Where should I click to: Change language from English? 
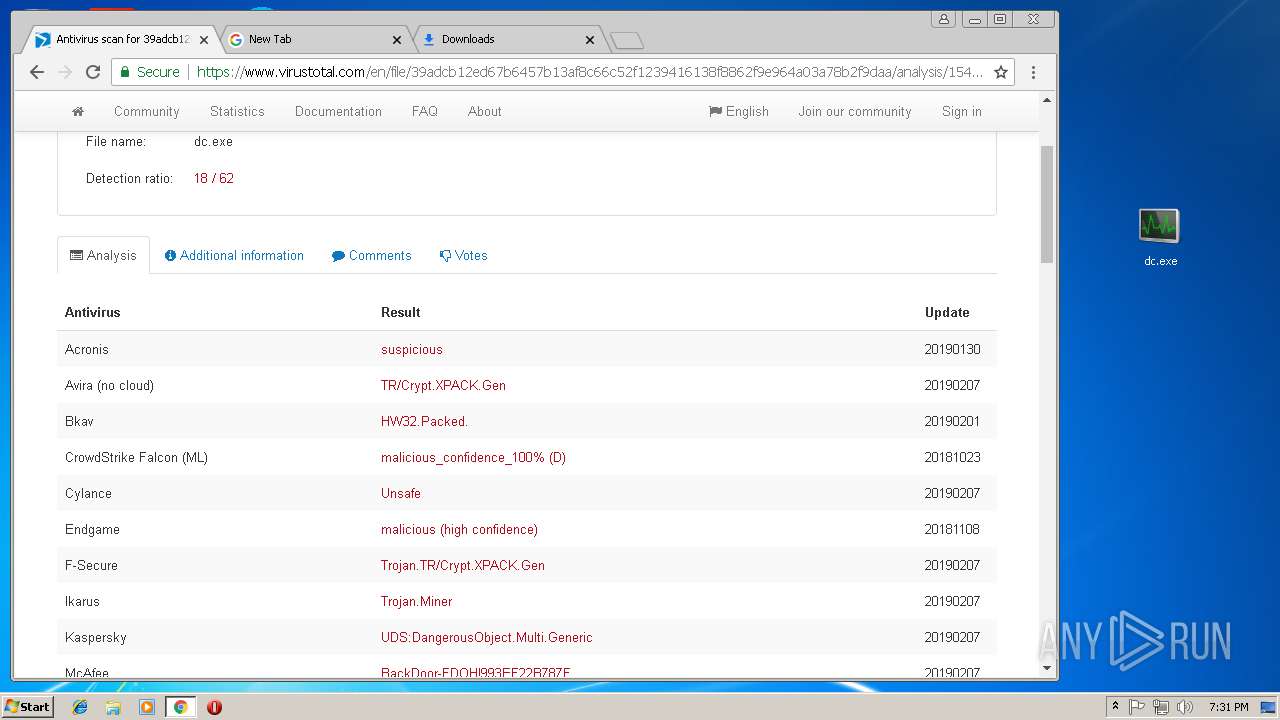point(739,112)
